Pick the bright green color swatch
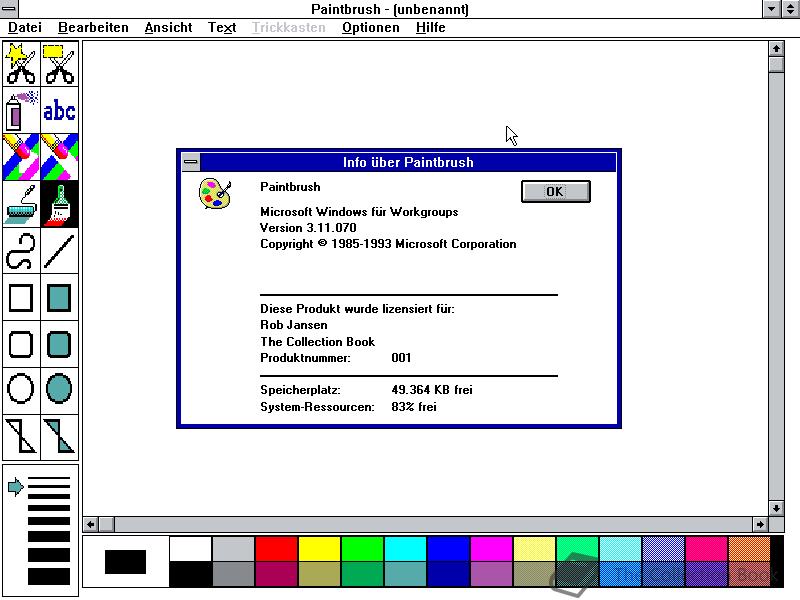800x600 pixels. [x=362, y=548]
